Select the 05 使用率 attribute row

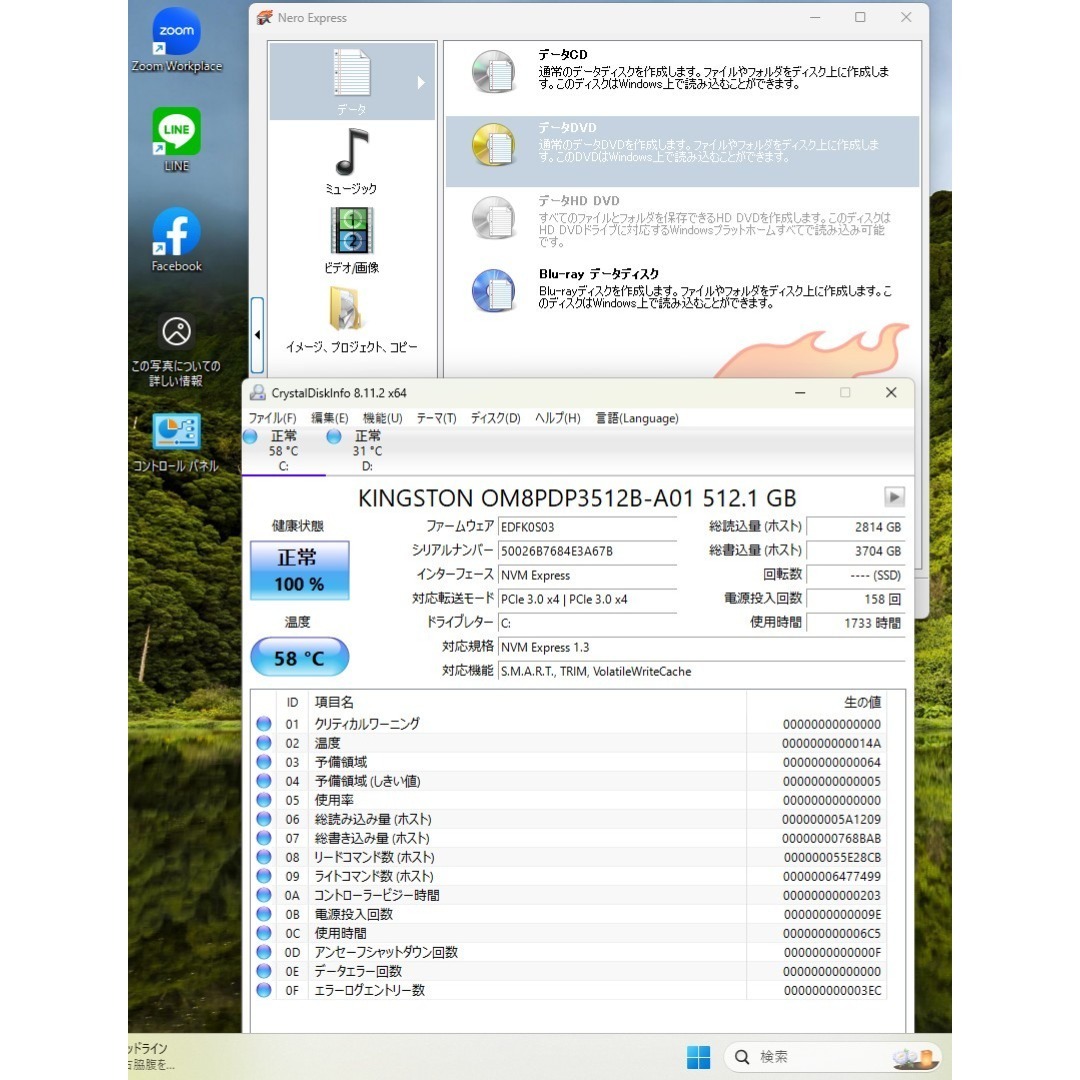(569, 800)
